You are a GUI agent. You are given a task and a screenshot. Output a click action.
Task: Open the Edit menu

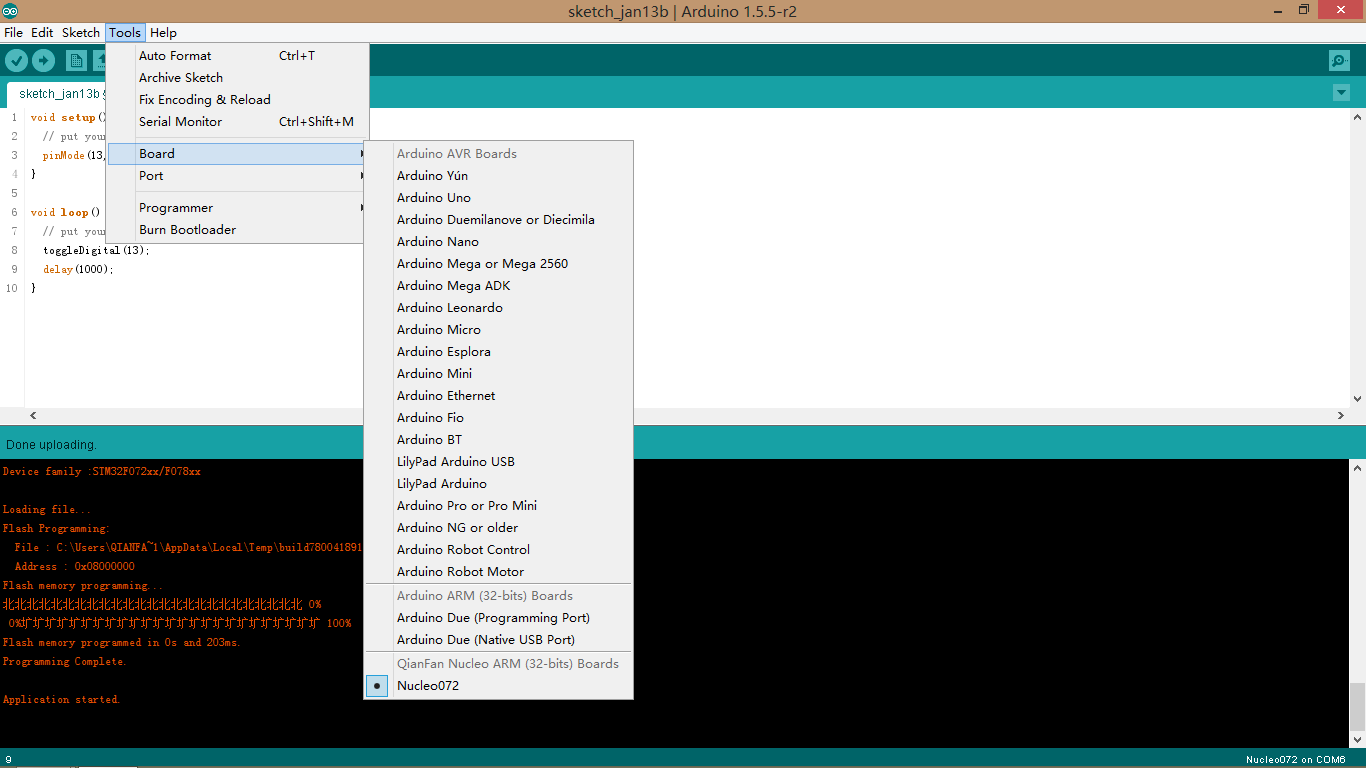click(x=42, y=33)
